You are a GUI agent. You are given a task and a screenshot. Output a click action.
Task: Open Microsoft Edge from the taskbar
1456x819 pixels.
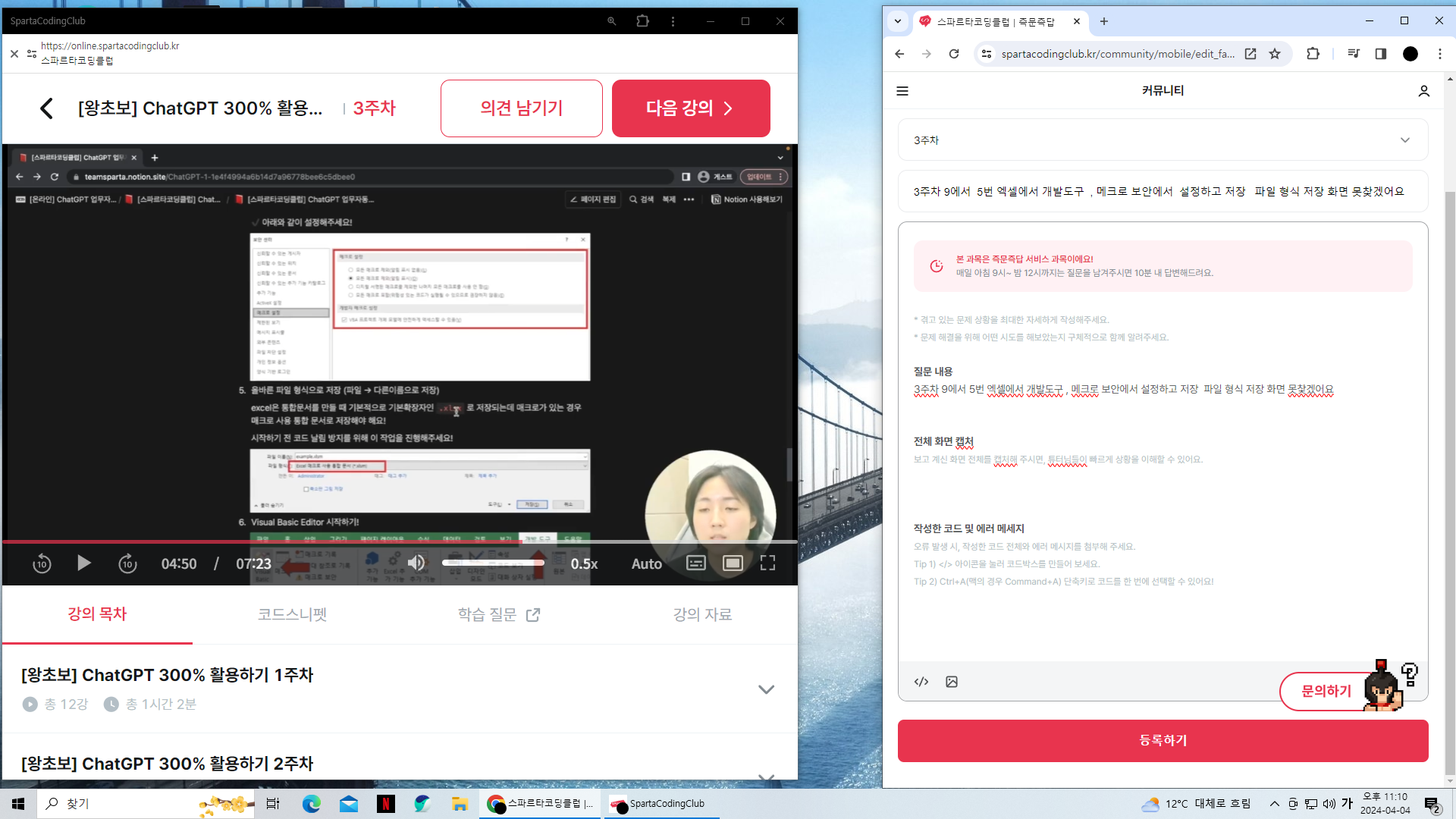click(x=311, y=804)
